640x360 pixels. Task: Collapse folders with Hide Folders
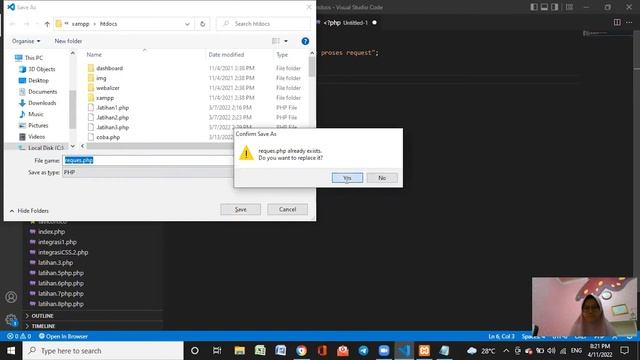tap(29, 211)
